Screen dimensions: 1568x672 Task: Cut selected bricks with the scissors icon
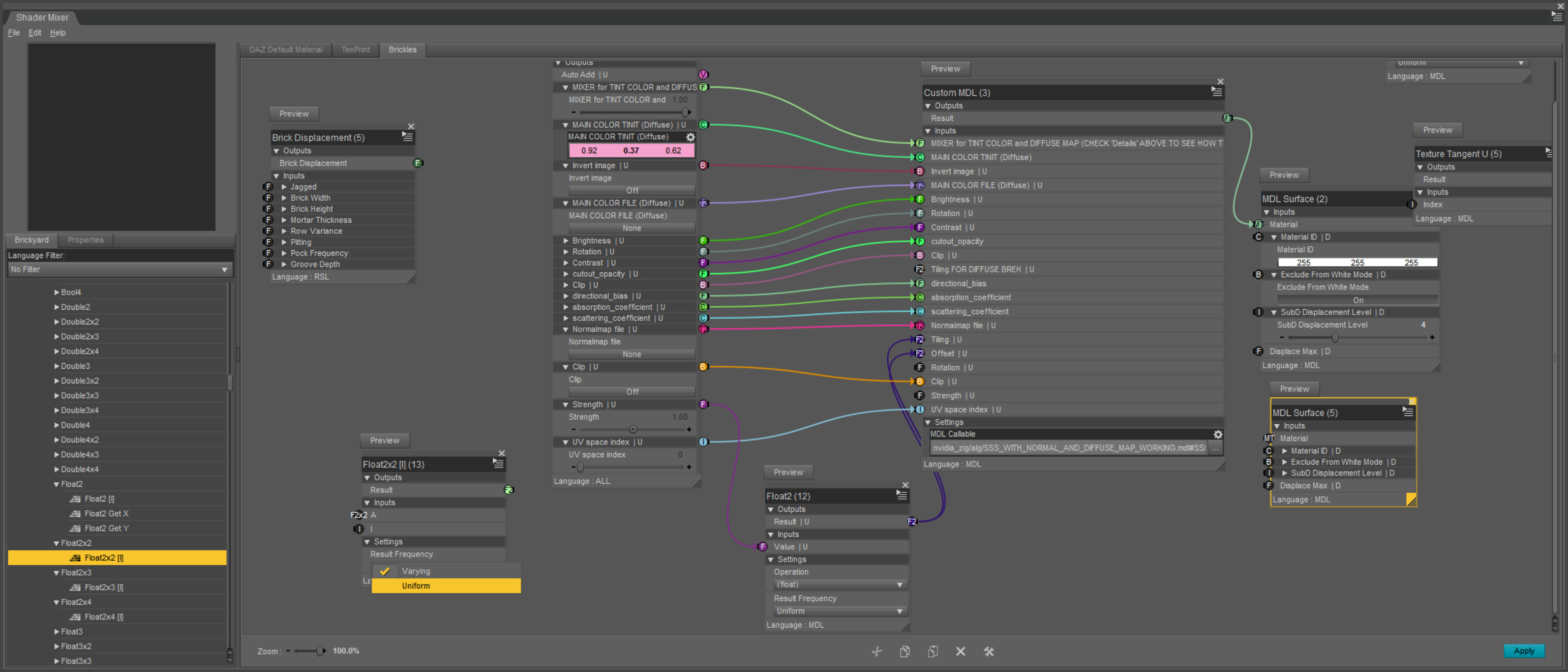click(x=876, y=651)
